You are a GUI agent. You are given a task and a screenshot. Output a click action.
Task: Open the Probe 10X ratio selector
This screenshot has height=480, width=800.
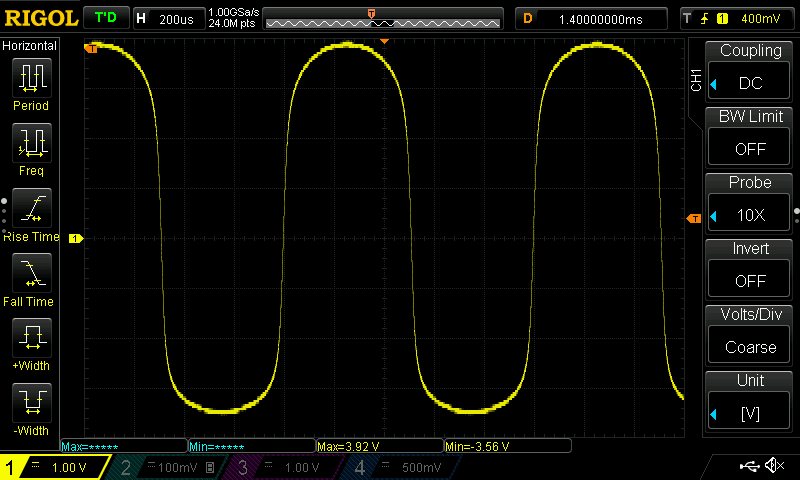750,203
